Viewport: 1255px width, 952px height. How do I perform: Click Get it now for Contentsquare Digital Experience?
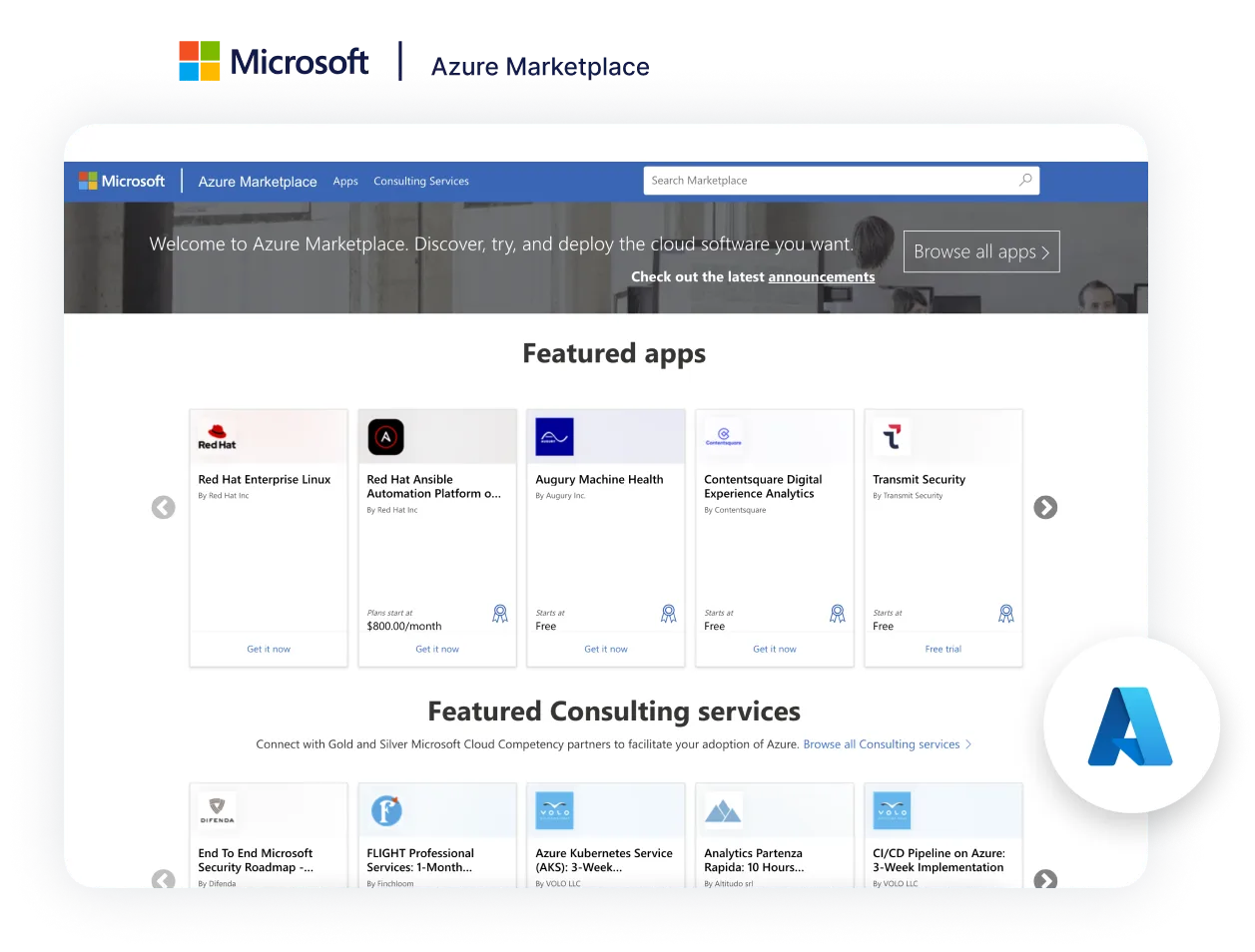click(775, 650)
